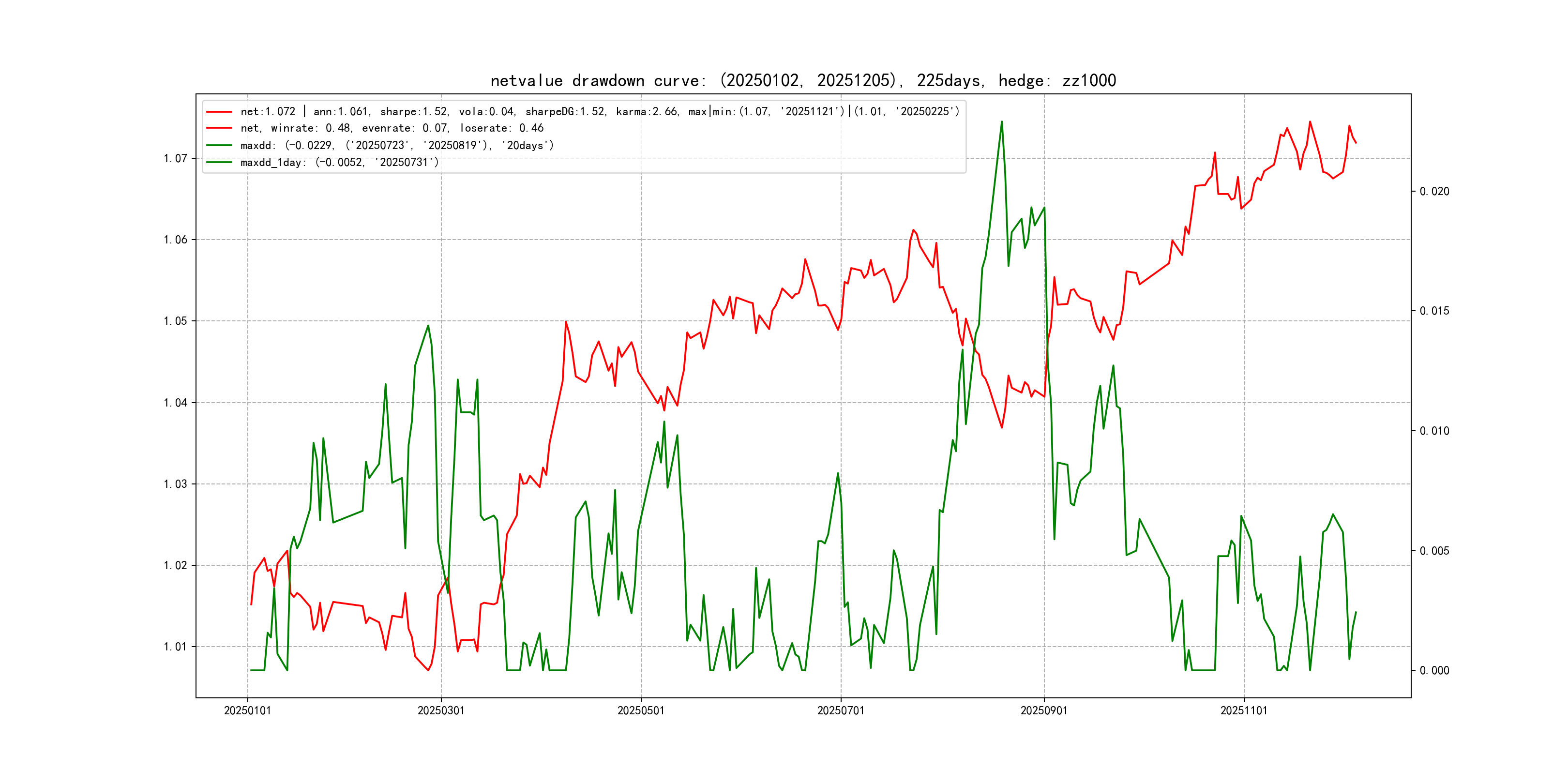Click the 0.020 right axis label

(1434, 192)
